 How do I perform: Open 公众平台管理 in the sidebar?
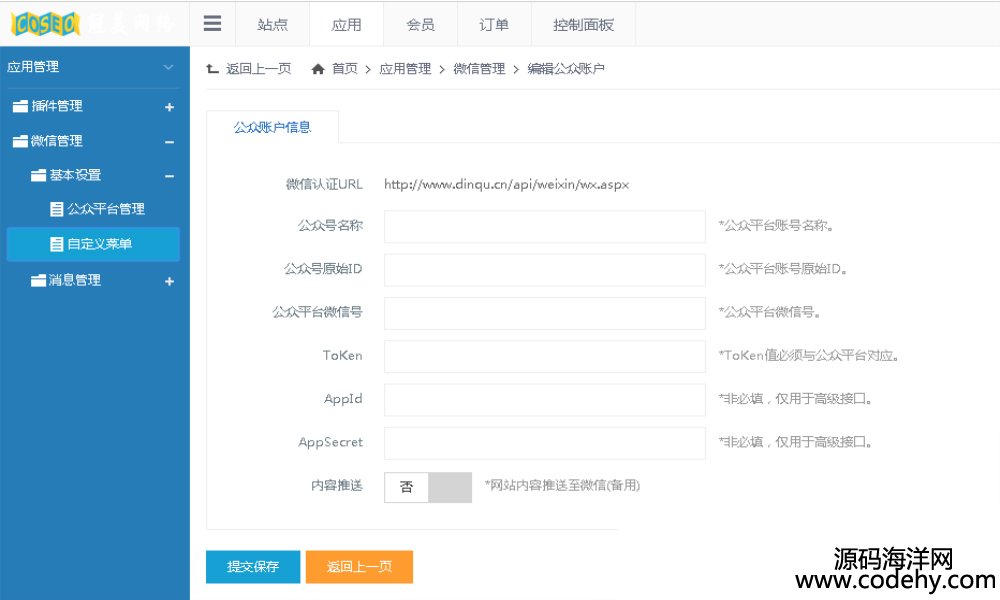[106, 209]
